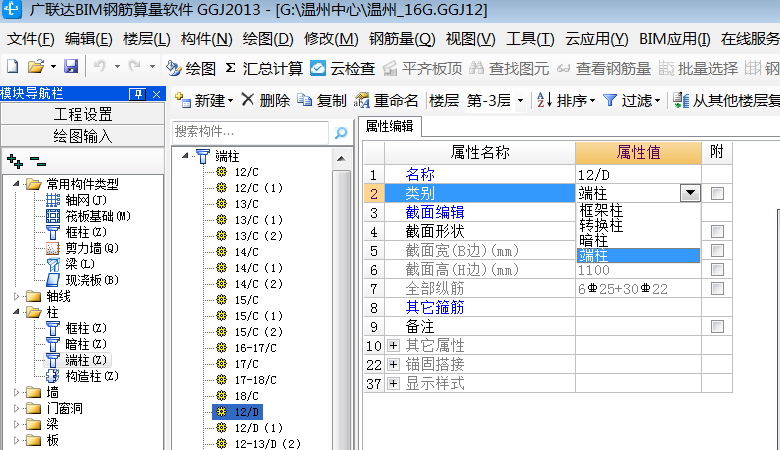Expand the 门窗洞 folder
Screen dimensions: 780x450
(16, 408)
